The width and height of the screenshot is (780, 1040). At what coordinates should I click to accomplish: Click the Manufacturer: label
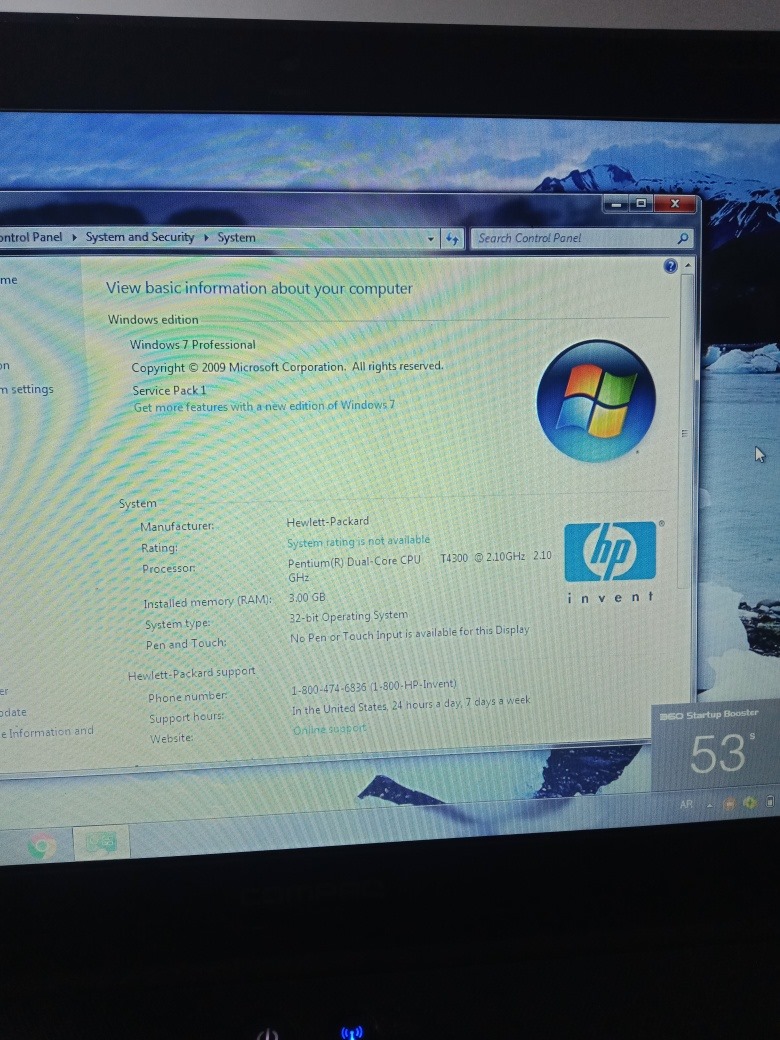click(x=177, y=526)
